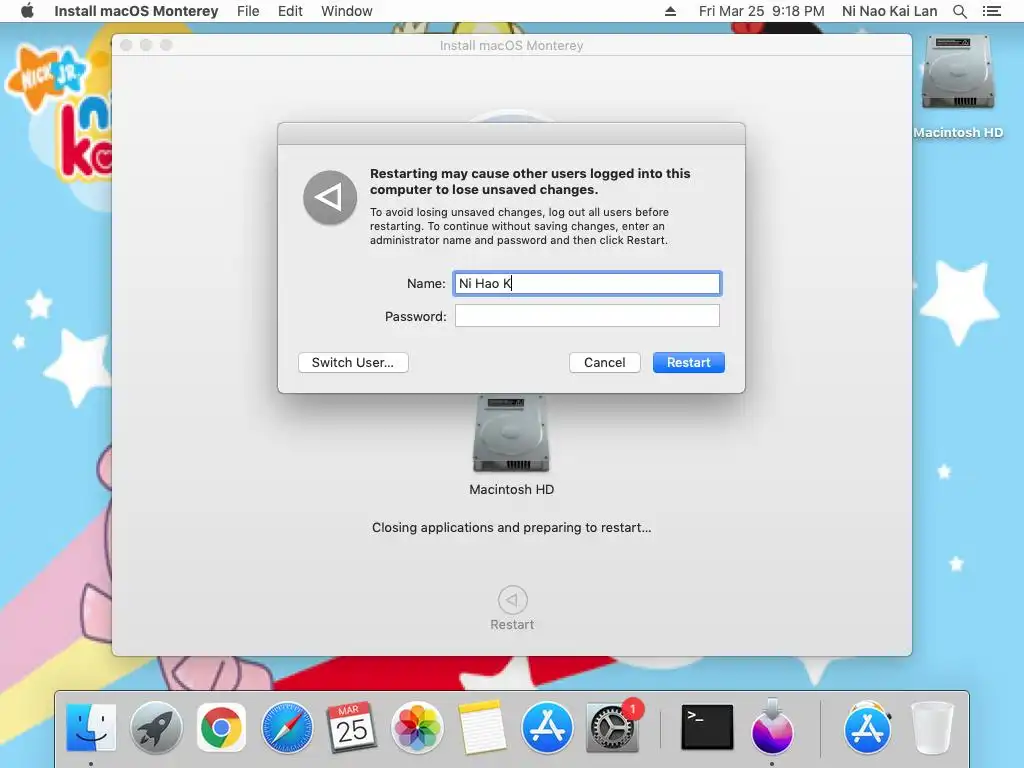Click the date and time in menu bar

coord(761,11)
